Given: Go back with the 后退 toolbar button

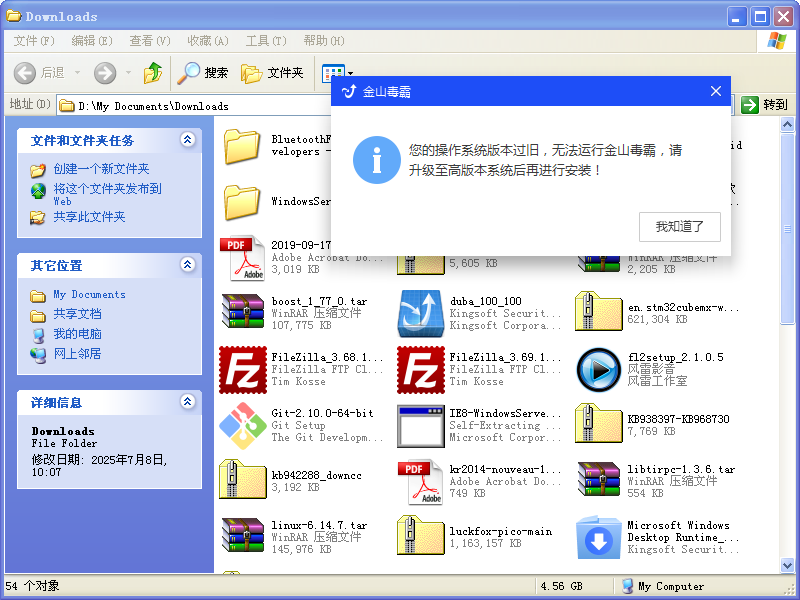Looking at the screenshot, I should [39, 73].
